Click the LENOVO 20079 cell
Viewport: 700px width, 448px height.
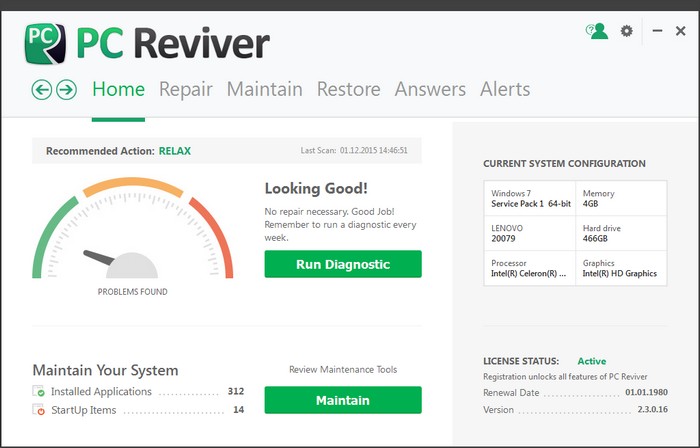(x=530, y=233)
